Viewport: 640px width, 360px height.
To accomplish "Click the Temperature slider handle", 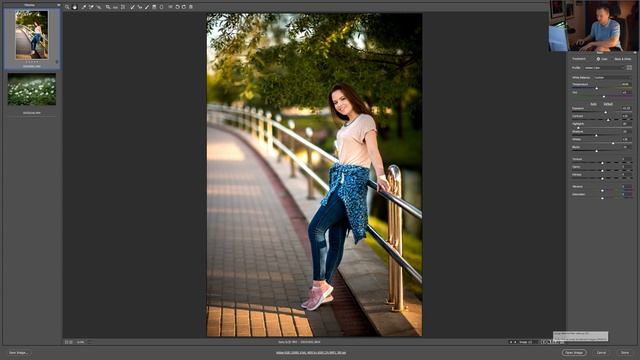I will (597, 88).
